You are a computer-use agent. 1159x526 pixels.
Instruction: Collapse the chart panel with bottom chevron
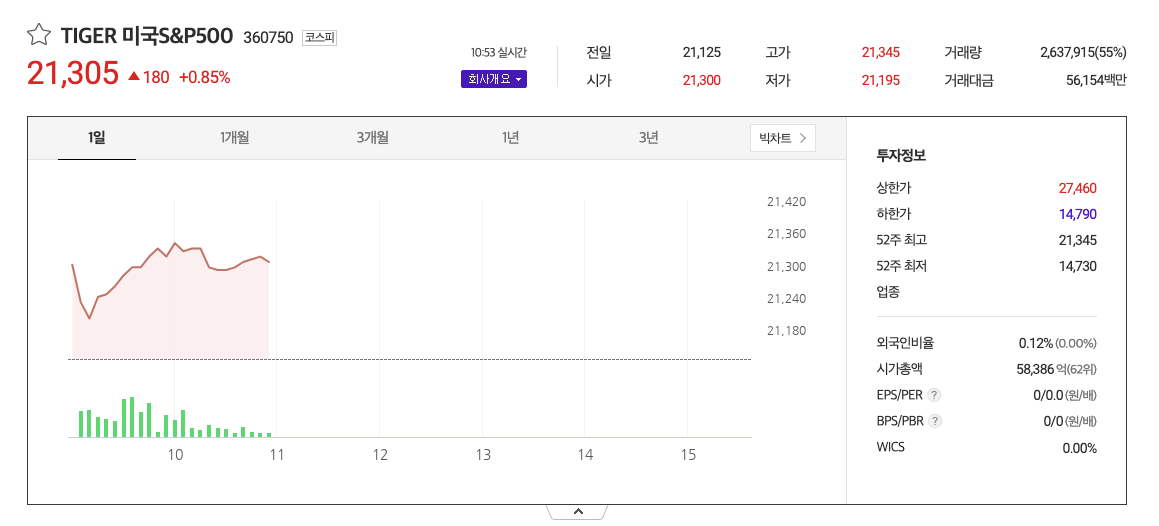pos(578,511)
